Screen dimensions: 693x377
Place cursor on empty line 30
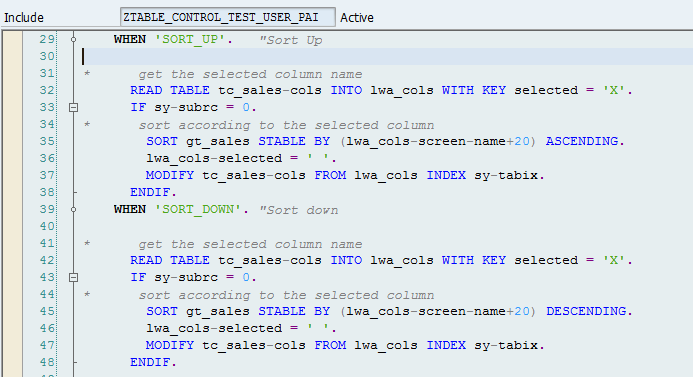[x=387, y=57]
